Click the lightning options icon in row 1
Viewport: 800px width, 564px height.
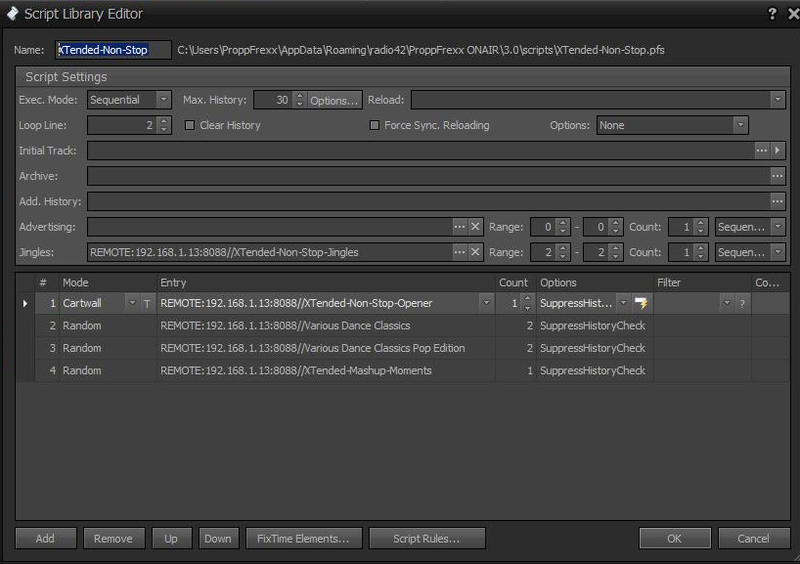641,303
